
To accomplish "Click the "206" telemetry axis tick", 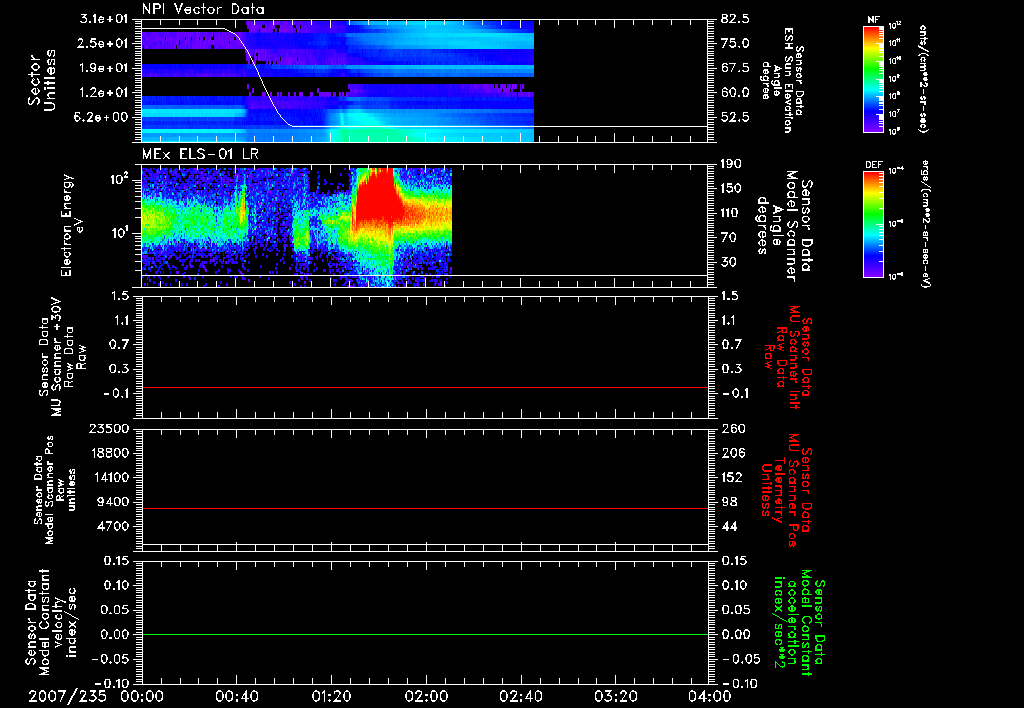I will [x=733, y=453].
